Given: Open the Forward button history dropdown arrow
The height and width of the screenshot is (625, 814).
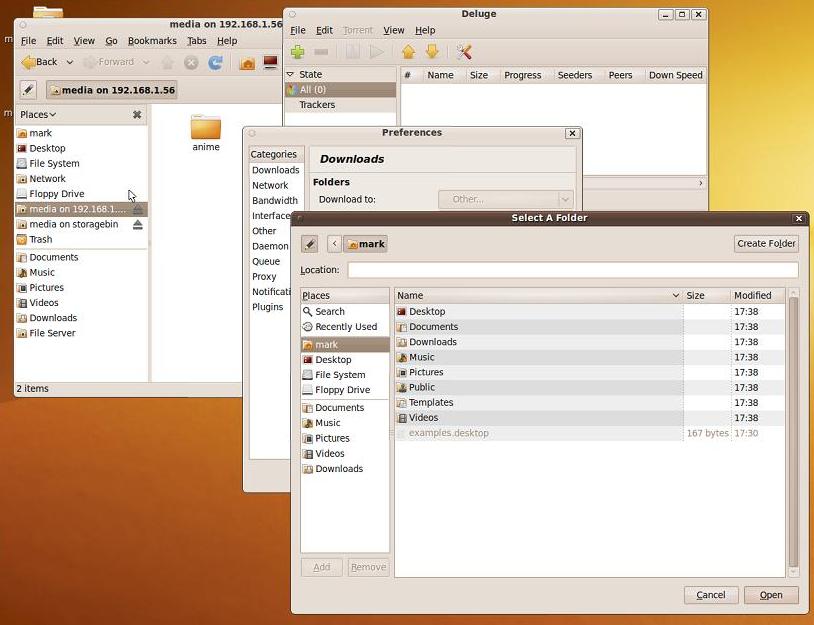Looking at the screenshot, I should pyautogui.click(x=146, y=62).
